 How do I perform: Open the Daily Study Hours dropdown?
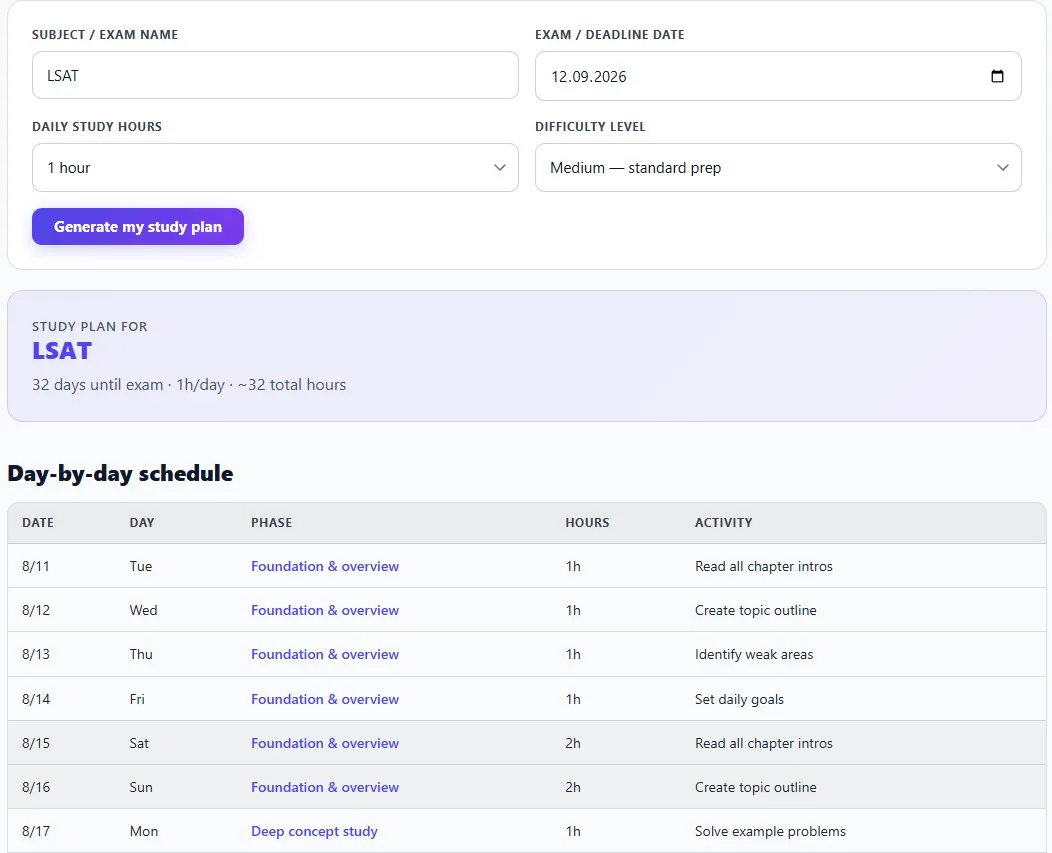[x=275, y=167]
